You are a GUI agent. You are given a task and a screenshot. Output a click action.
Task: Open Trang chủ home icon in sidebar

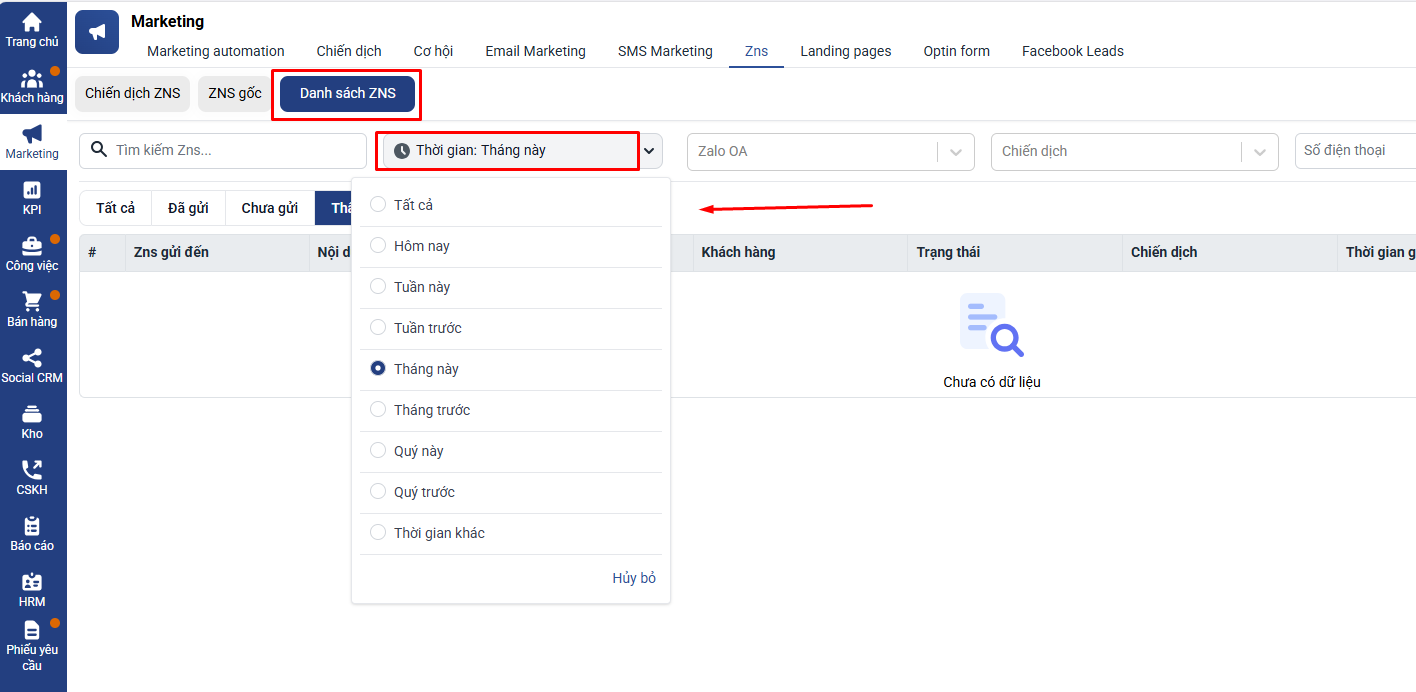(x=32, y=22)
